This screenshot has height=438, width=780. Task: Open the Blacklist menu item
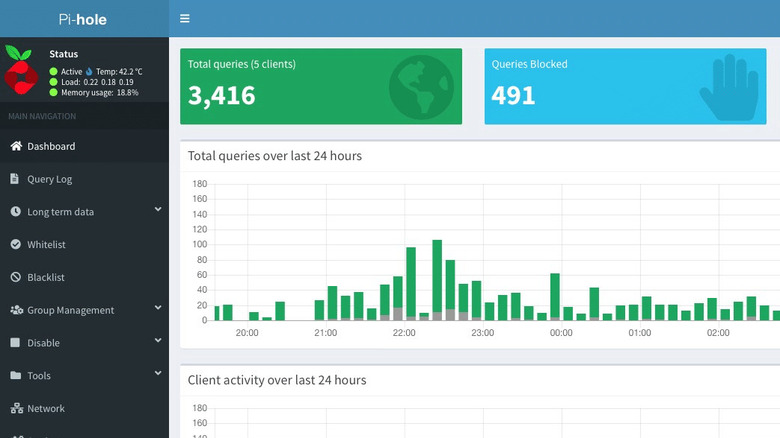click(46, 277)
